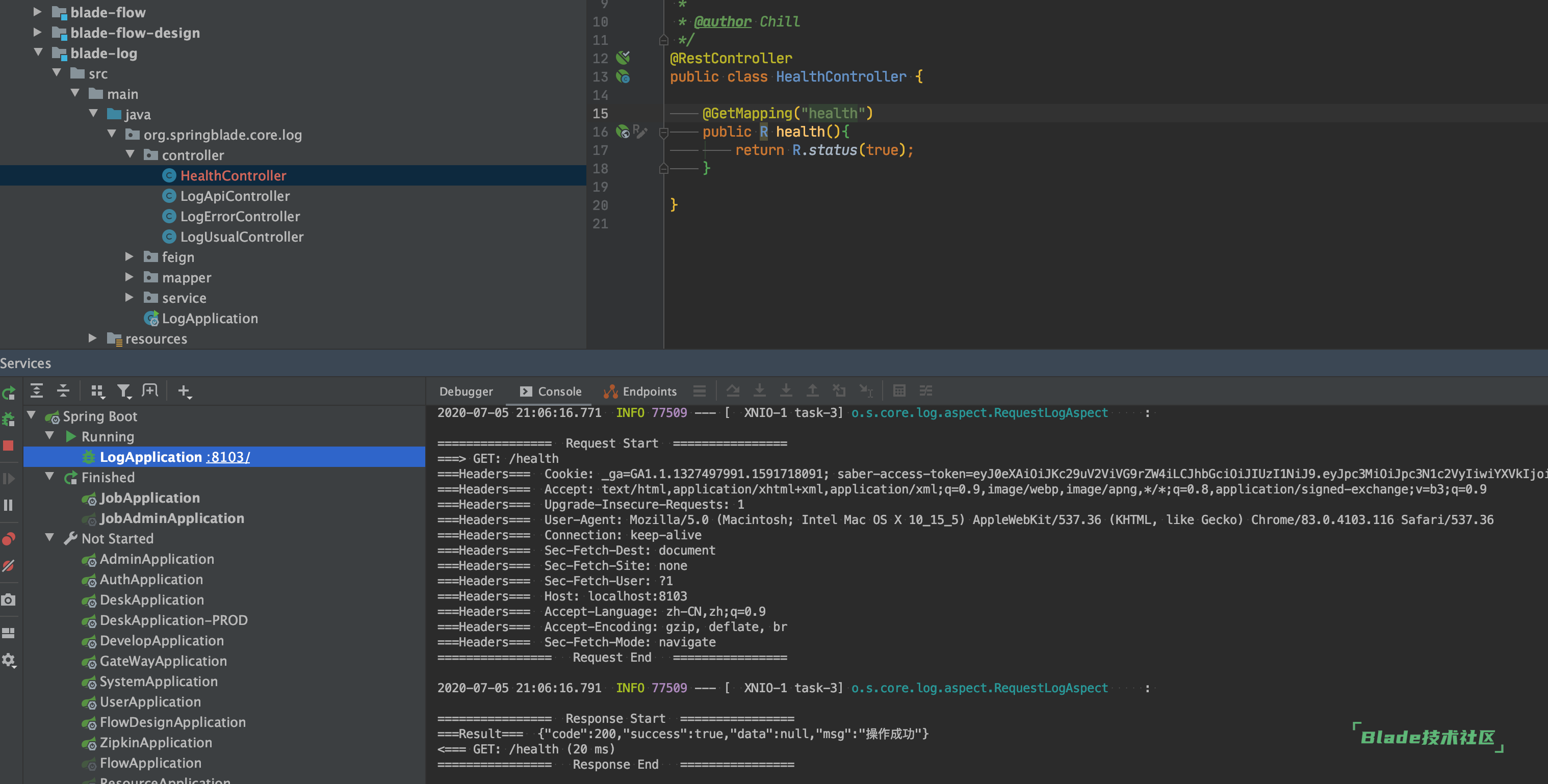Click the camera thread dump icon
This screenshot has height=784, width=1548.
[8, 599]
